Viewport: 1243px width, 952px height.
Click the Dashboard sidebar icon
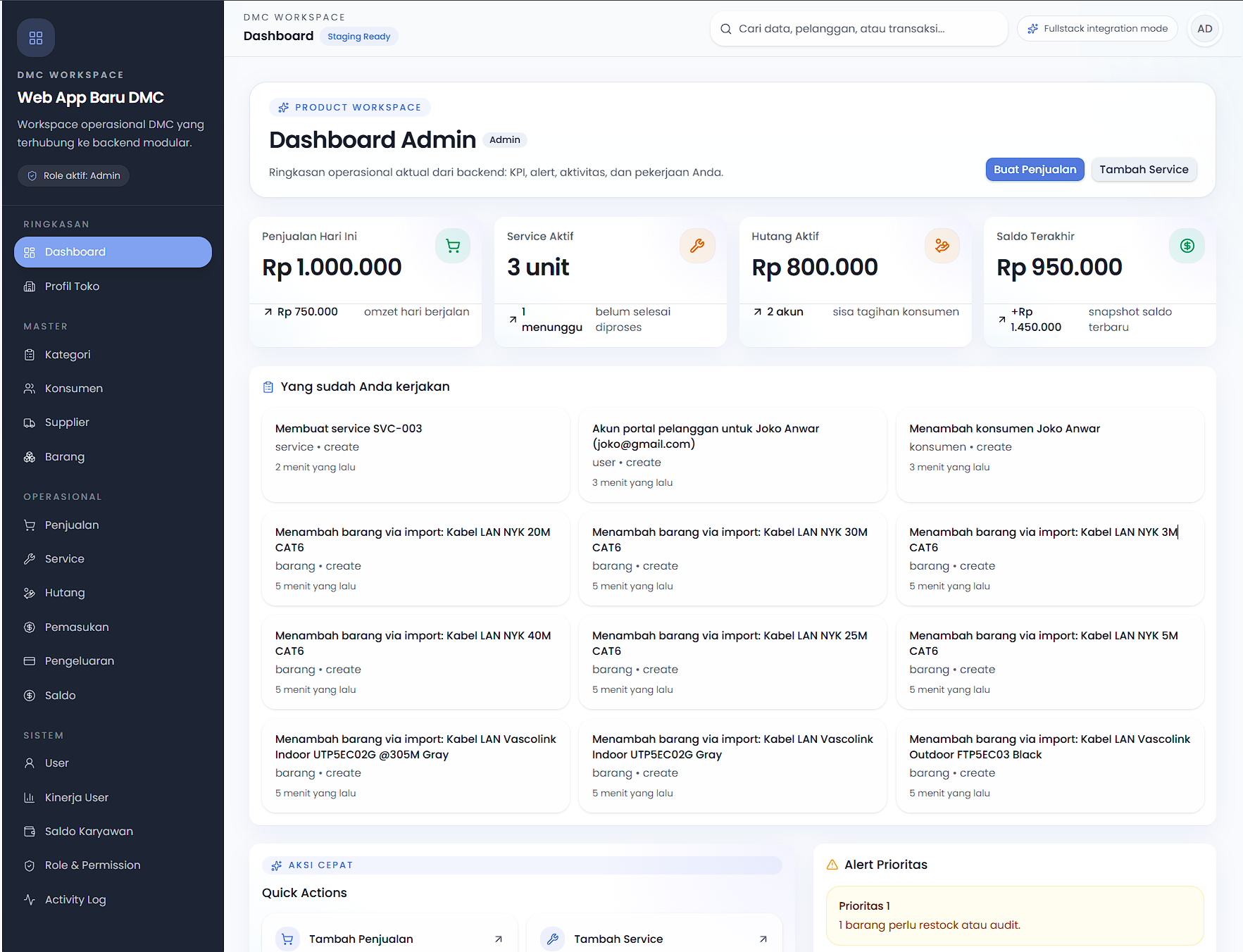click(x=30, y=252)
